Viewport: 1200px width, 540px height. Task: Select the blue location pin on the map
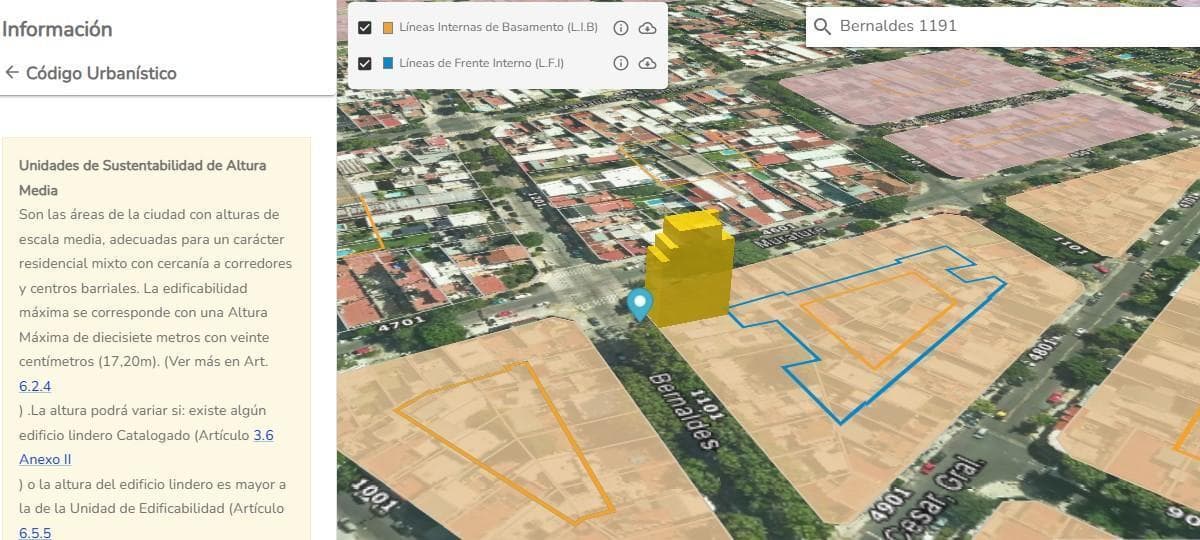639,303
